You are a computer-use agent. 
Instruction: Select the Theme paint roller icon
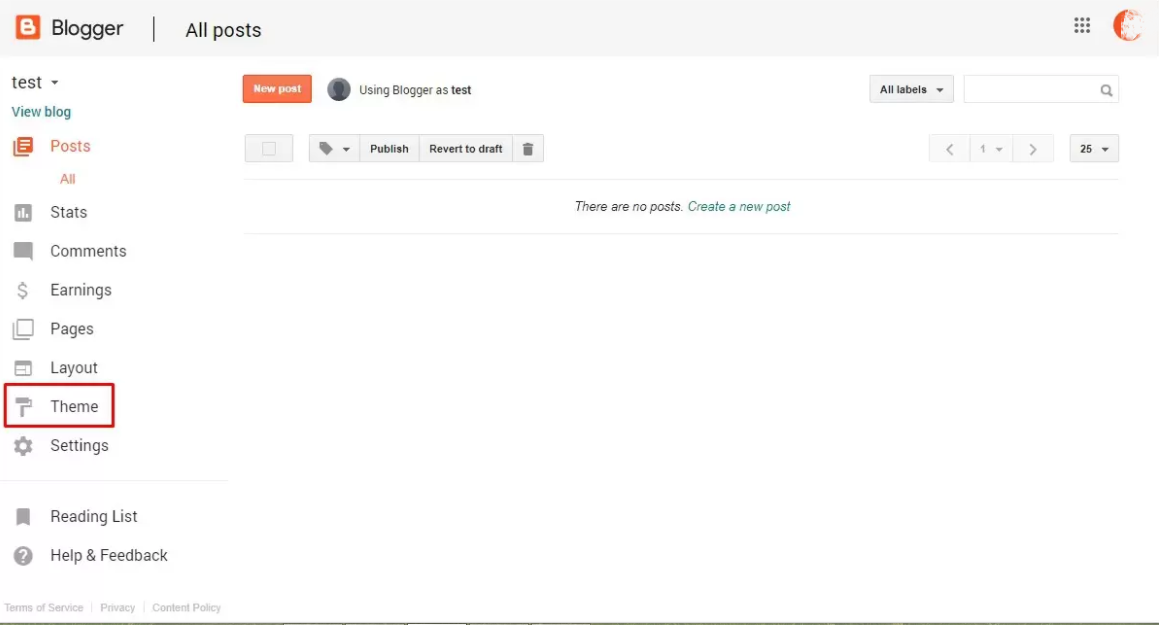22,406
